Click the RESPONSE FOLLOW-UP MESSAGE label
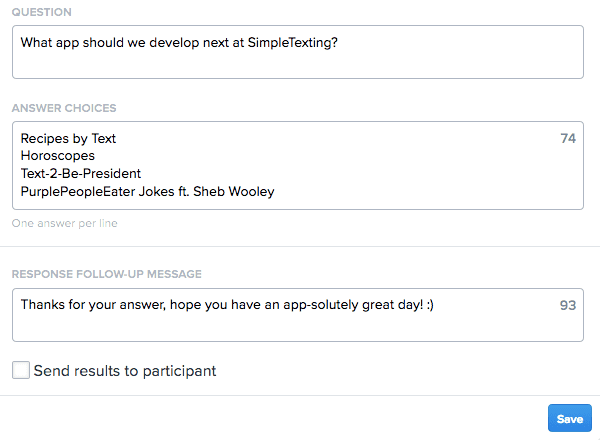The height and width of the screenshot is (440, 600). click(x=106, y=274)
